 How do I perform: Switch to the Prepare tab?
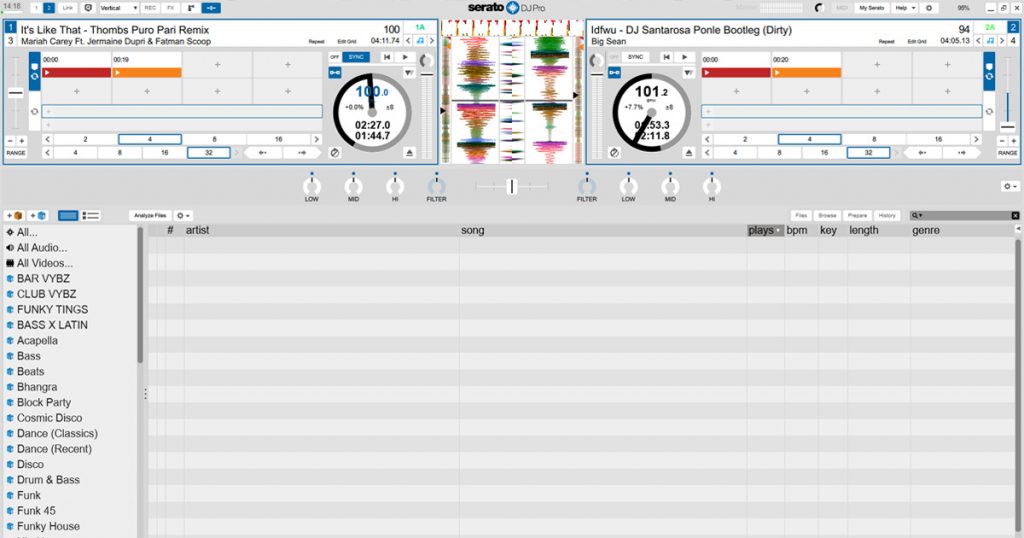point(857,215)
